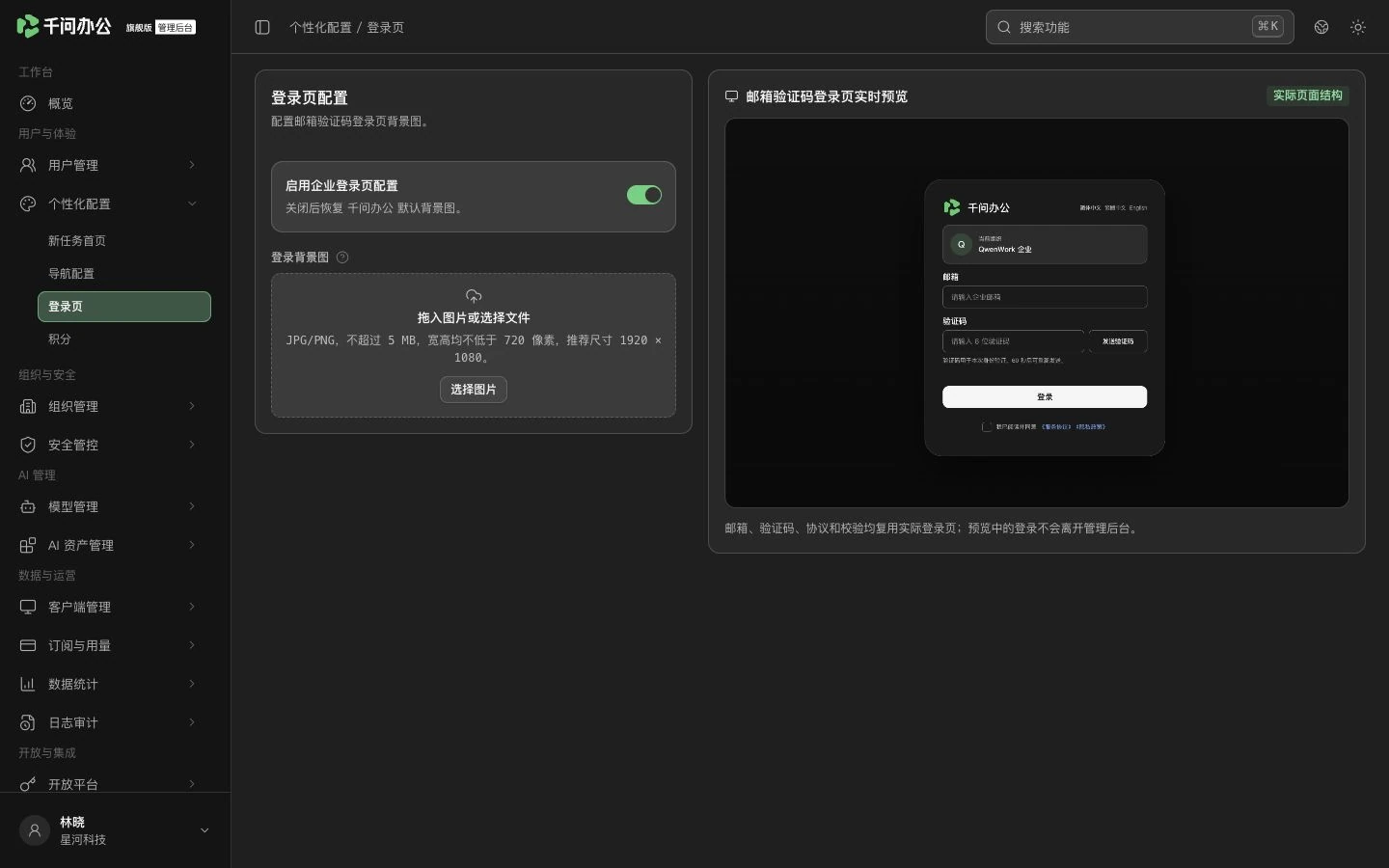The image size is (1389, 868).
Task: Click the cloud upload icon in the drop zone
Action: click(x=474, y=296)
